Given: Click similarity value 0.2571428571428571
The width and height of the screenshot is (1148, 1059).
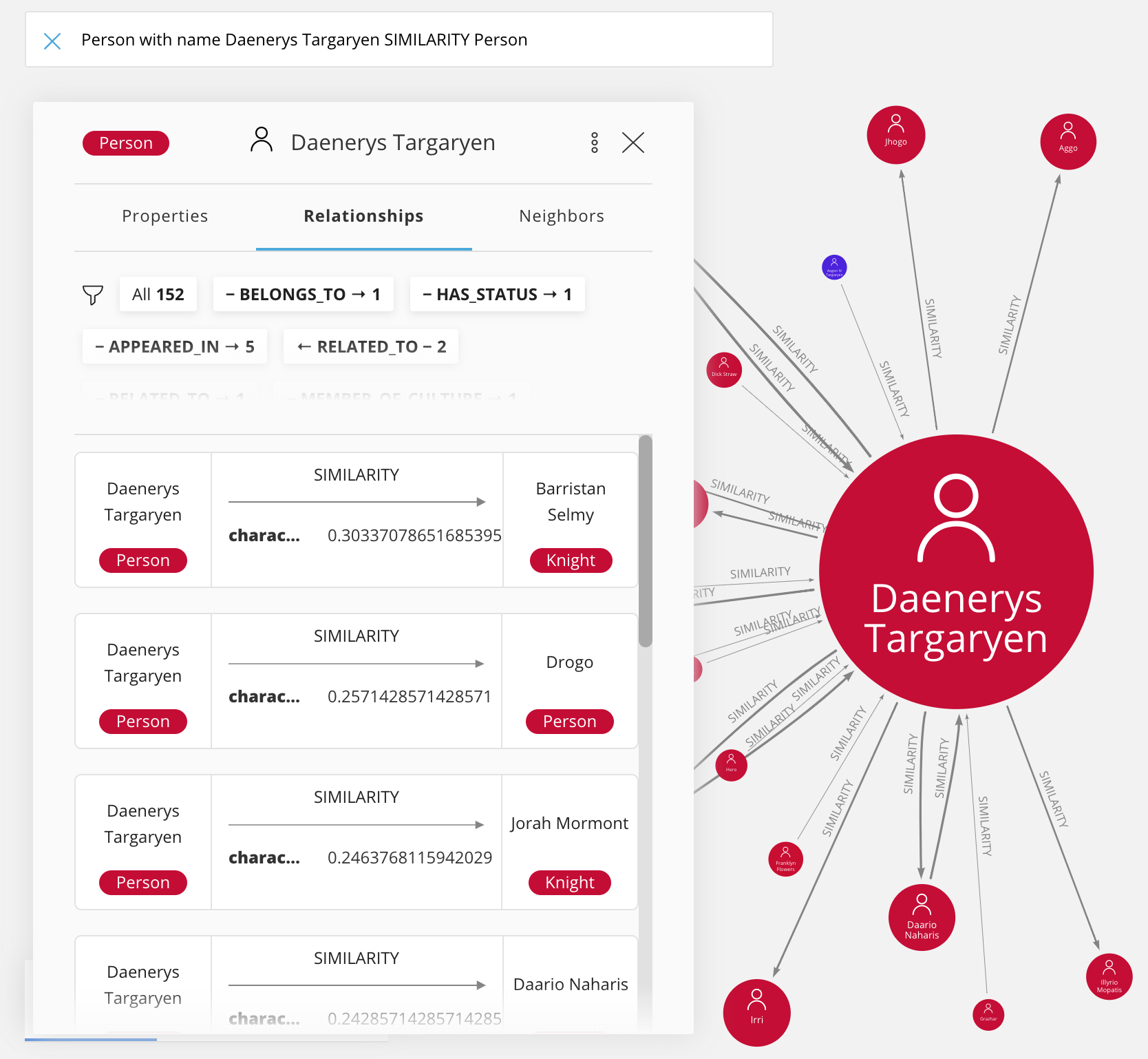Looking at the screenshot, I should [x=410, y=697].
